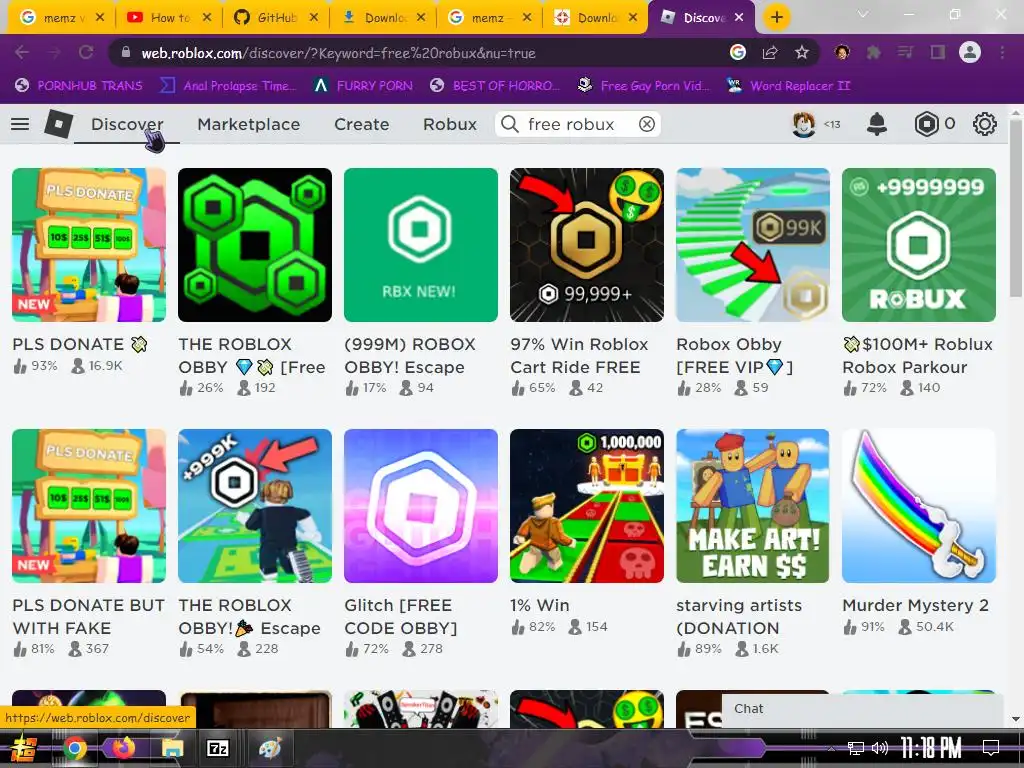Open green hexagons ROBLOX OBBY thumbnail

click(255, 245)
